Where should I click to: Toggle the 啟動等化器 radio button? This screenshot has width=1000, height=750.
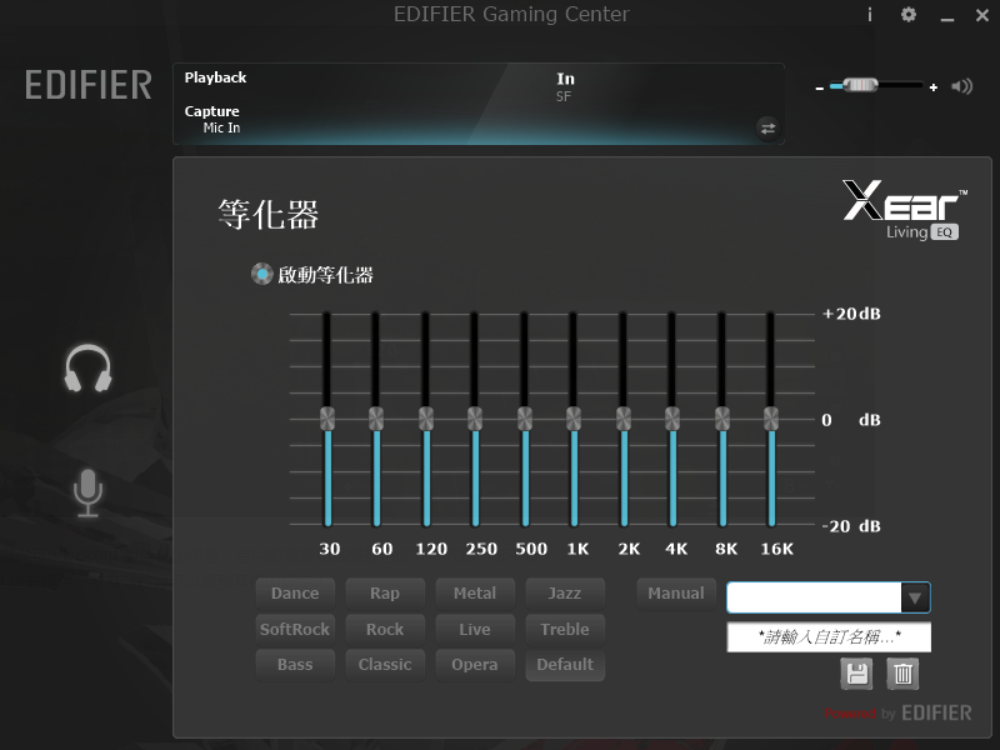[x=261, y=274]
